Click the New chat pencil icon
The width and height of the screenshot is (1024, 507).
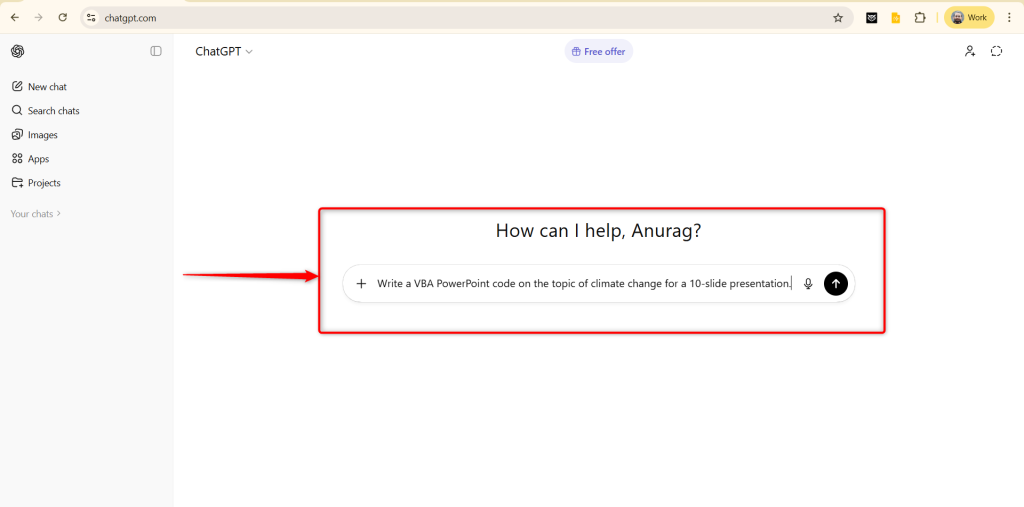point(18,86)
